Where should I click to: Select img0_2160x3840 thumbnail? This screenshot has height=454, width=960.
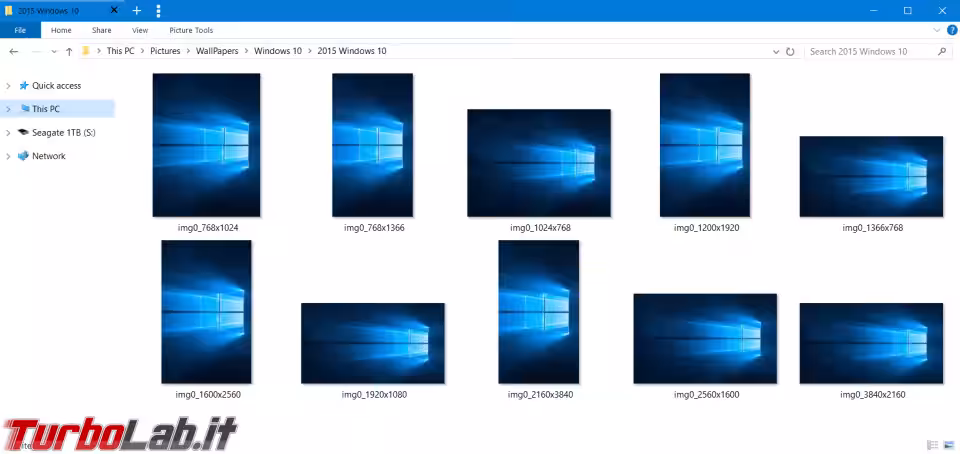[x=539, y=312]
